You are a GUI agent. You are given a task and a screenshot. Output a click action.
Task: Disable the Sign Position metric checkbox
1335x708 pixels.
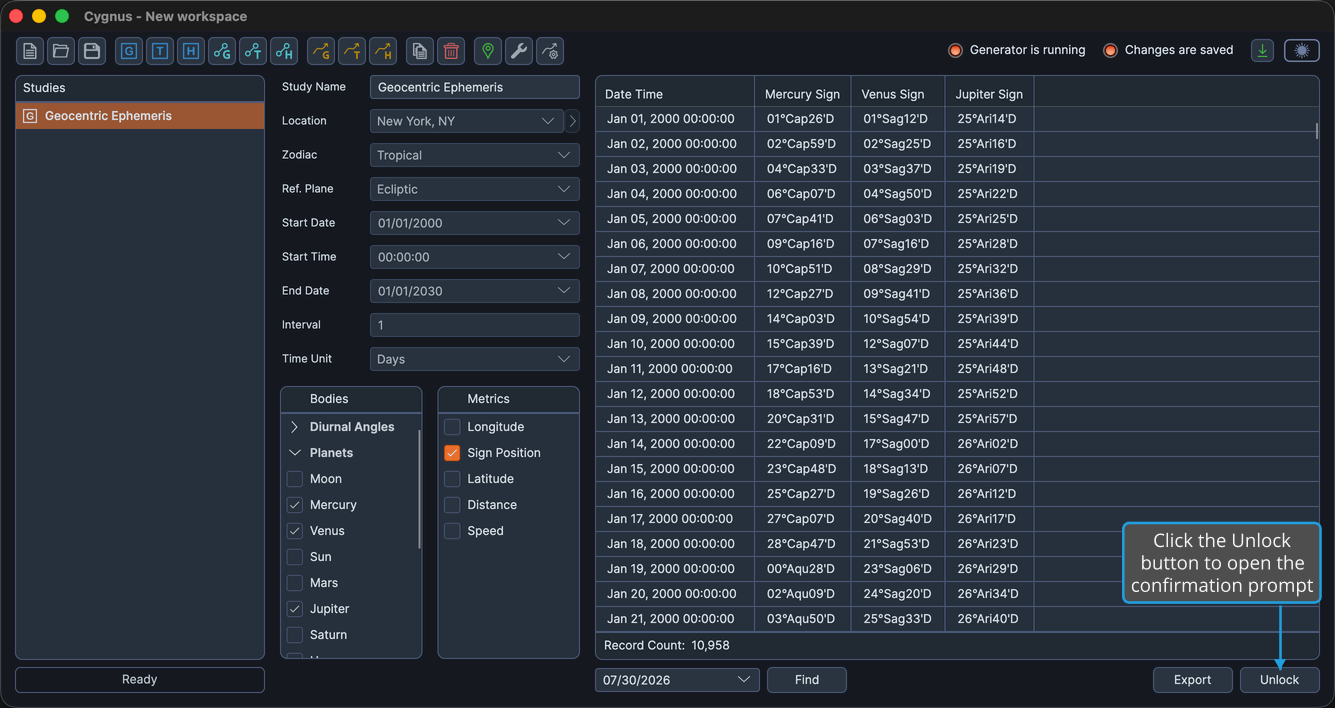tap(452, 453)
